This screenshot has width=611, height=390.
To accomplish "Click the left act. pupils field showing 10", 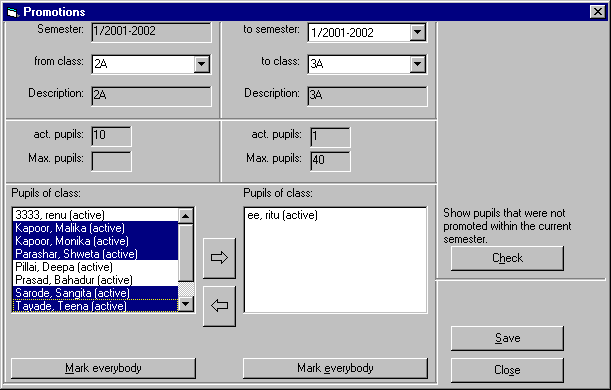I will (x=111, y=136).
